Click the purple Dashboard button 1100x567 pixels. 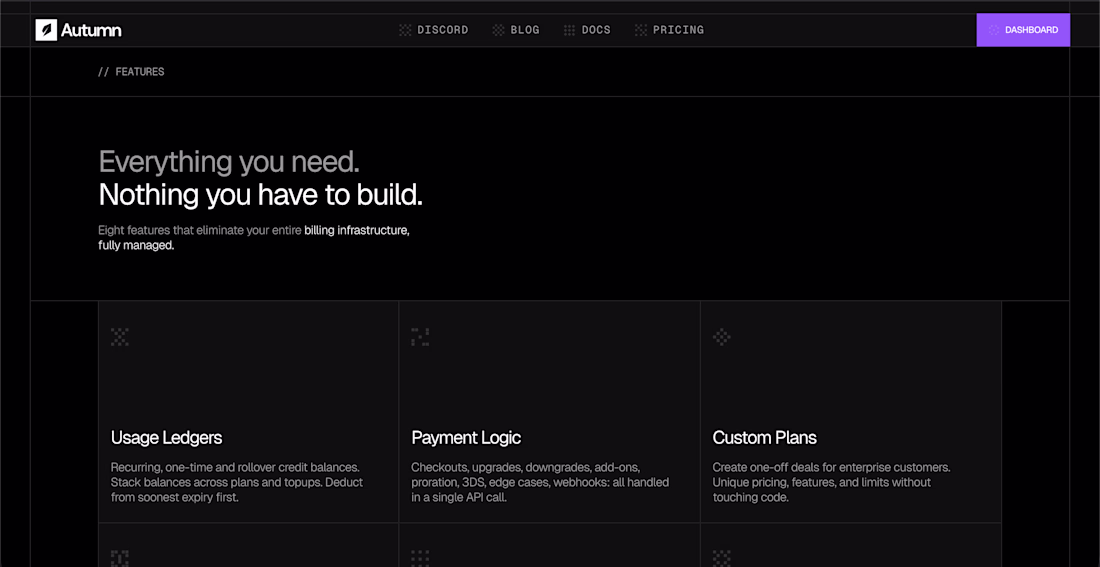point(1023,30)
